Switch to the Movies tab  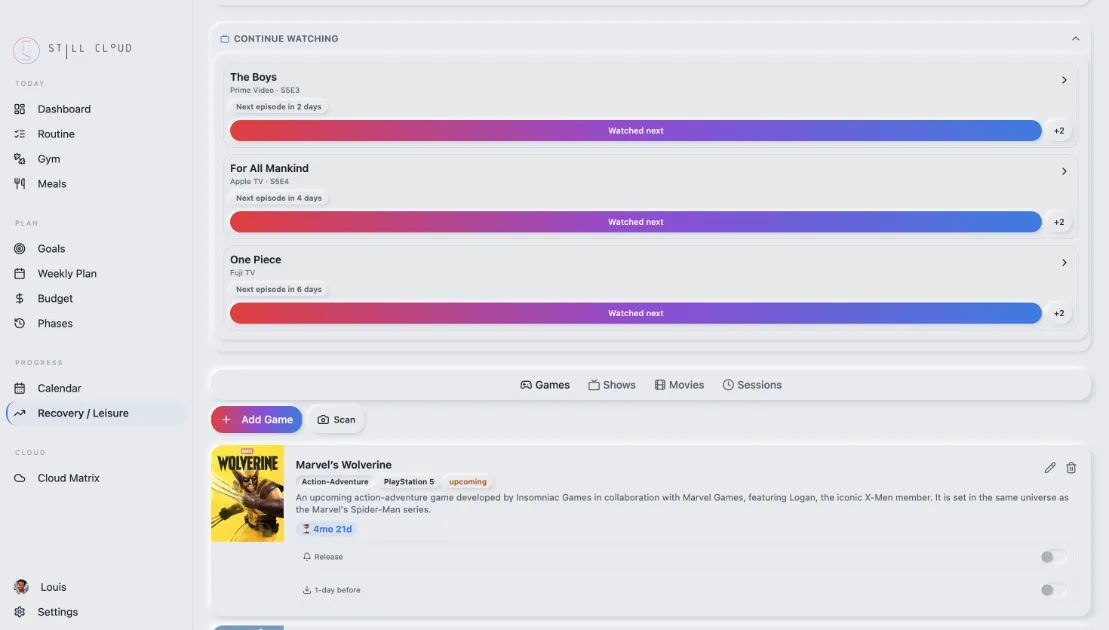pyautogui.click(x=679, y=385)
